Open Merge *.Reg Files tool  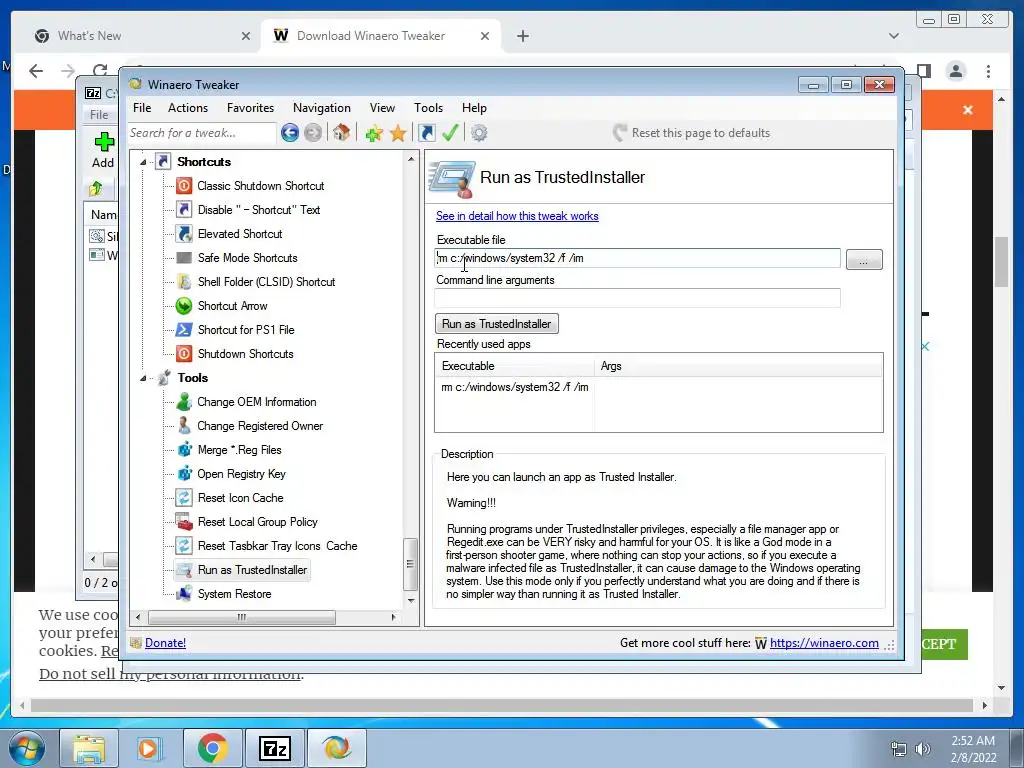pos(239,450)
